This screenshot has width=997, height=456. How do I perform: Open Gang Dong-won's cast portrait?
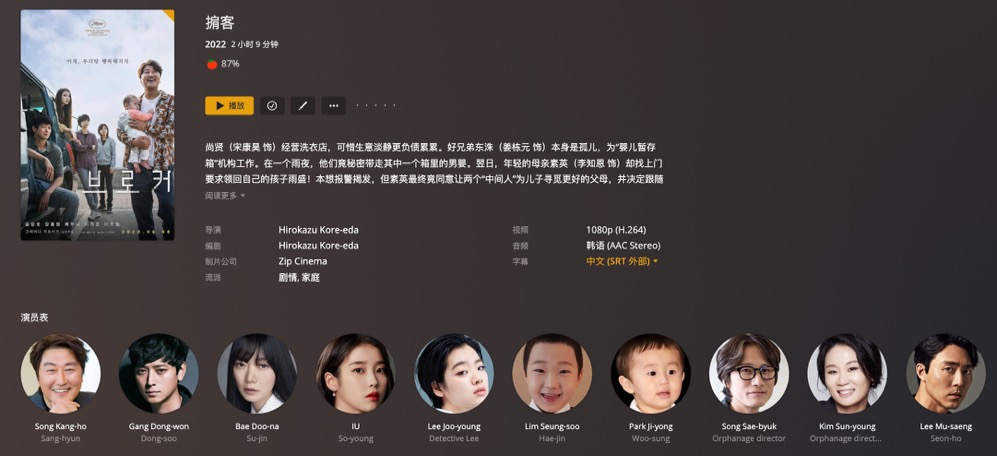pyautogui.click(x=159, y=373)
